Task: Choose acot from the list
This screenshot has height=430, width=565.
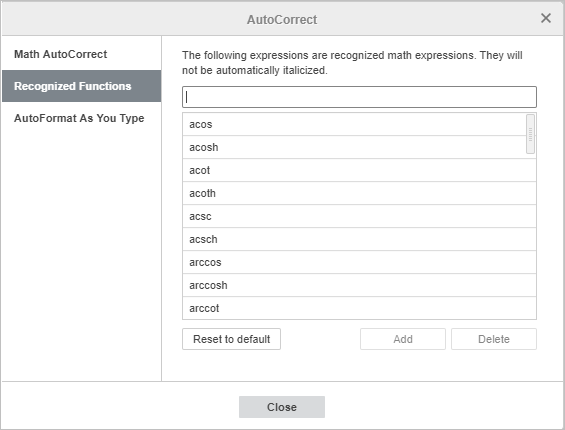Action: [359, 170]
